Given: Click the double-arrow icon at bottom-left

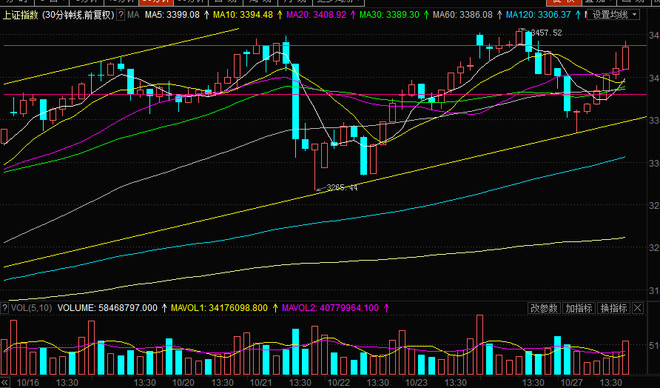Looking at the screenshot, I should coord(5,383).
